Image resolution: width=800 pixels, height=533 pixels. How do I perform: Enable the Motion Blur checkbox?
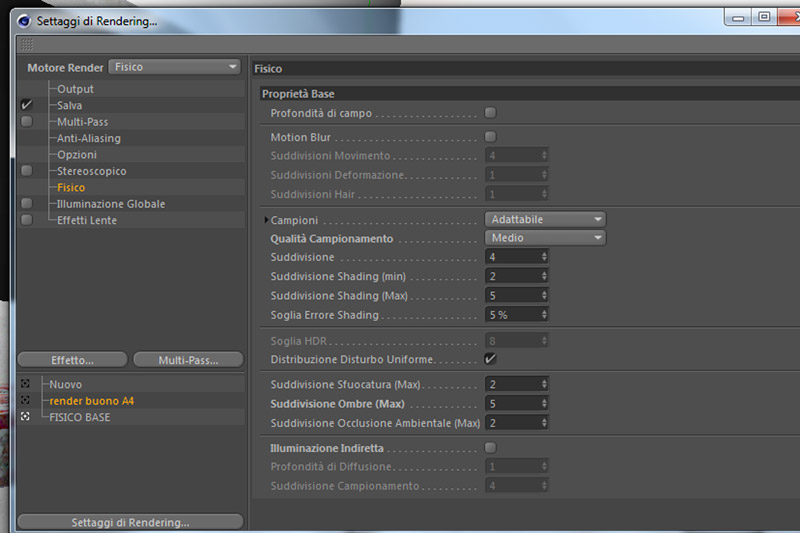(490, 137)
